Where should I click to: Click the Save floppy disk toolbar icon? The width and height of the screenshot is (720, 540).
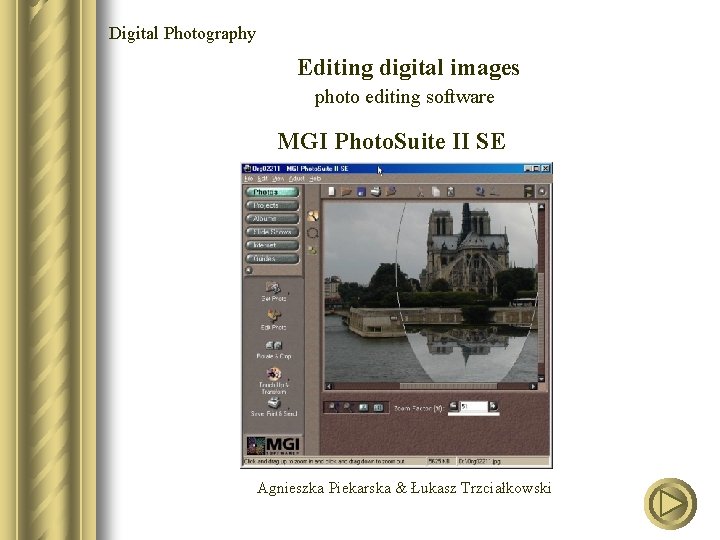(361, 191)
